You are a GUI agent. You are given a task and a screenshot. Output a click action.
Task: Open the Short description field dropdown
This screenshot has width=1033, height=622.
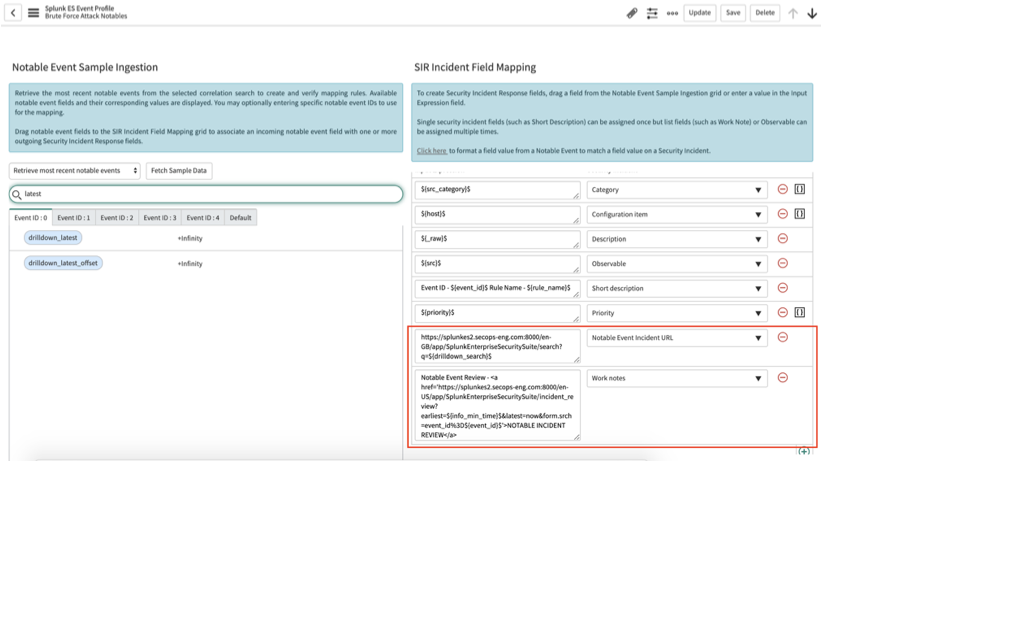click(x=677, y=289)
